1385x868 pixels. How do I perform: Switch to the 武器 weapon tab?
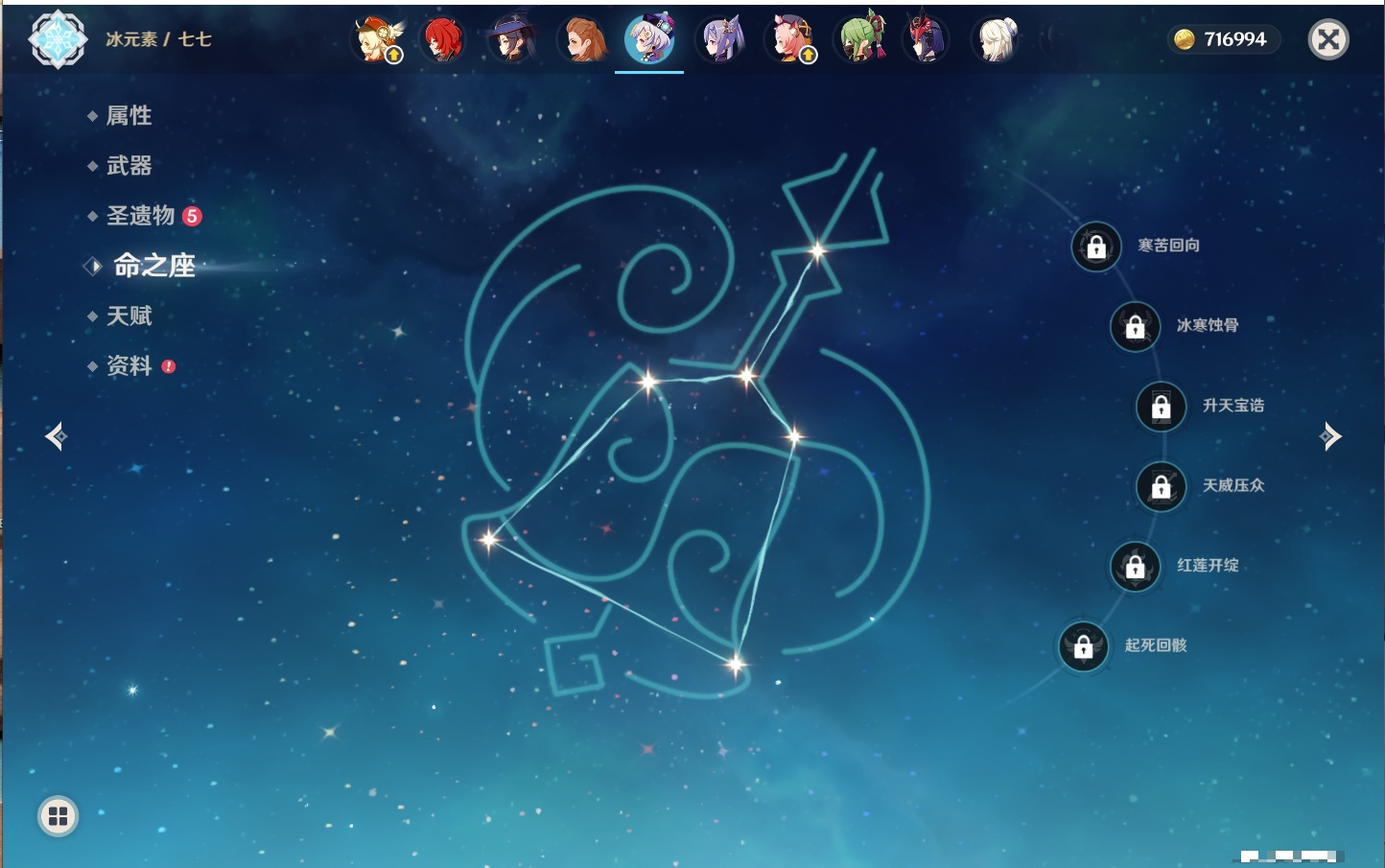click(129, 166)
